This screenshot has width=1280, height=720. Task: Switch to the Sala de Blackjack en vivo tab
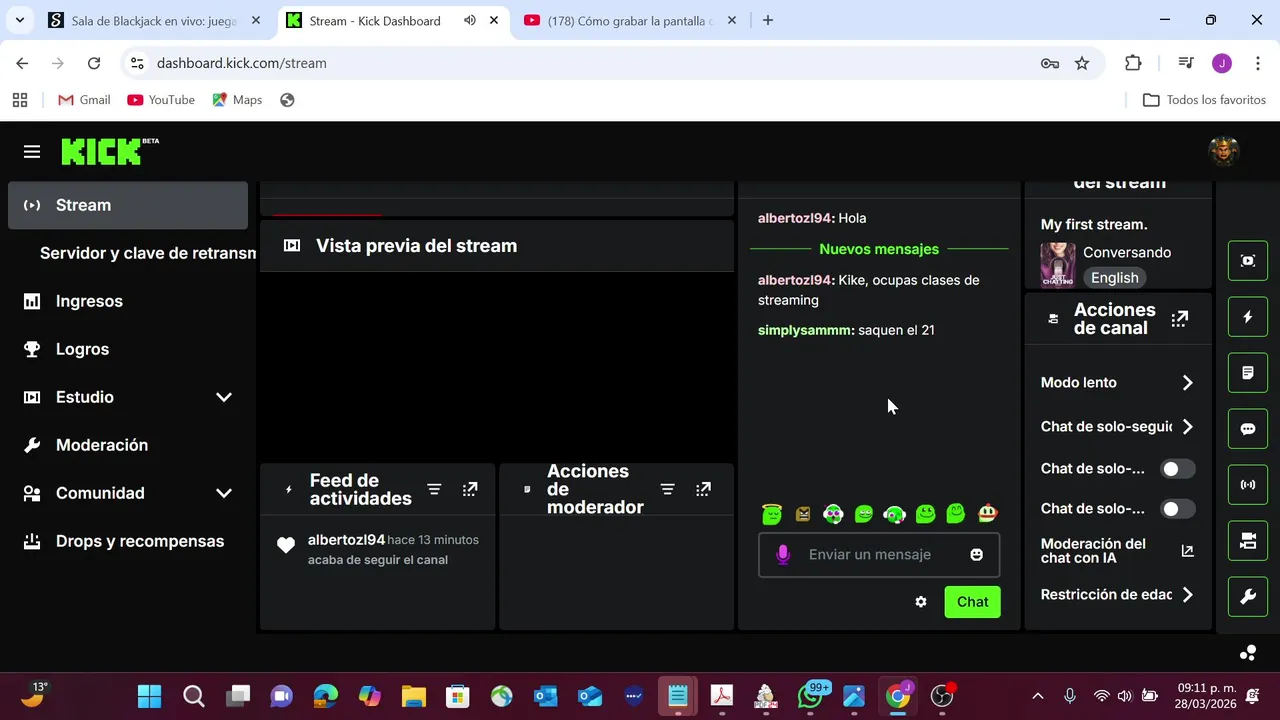(x=155, y=20)
